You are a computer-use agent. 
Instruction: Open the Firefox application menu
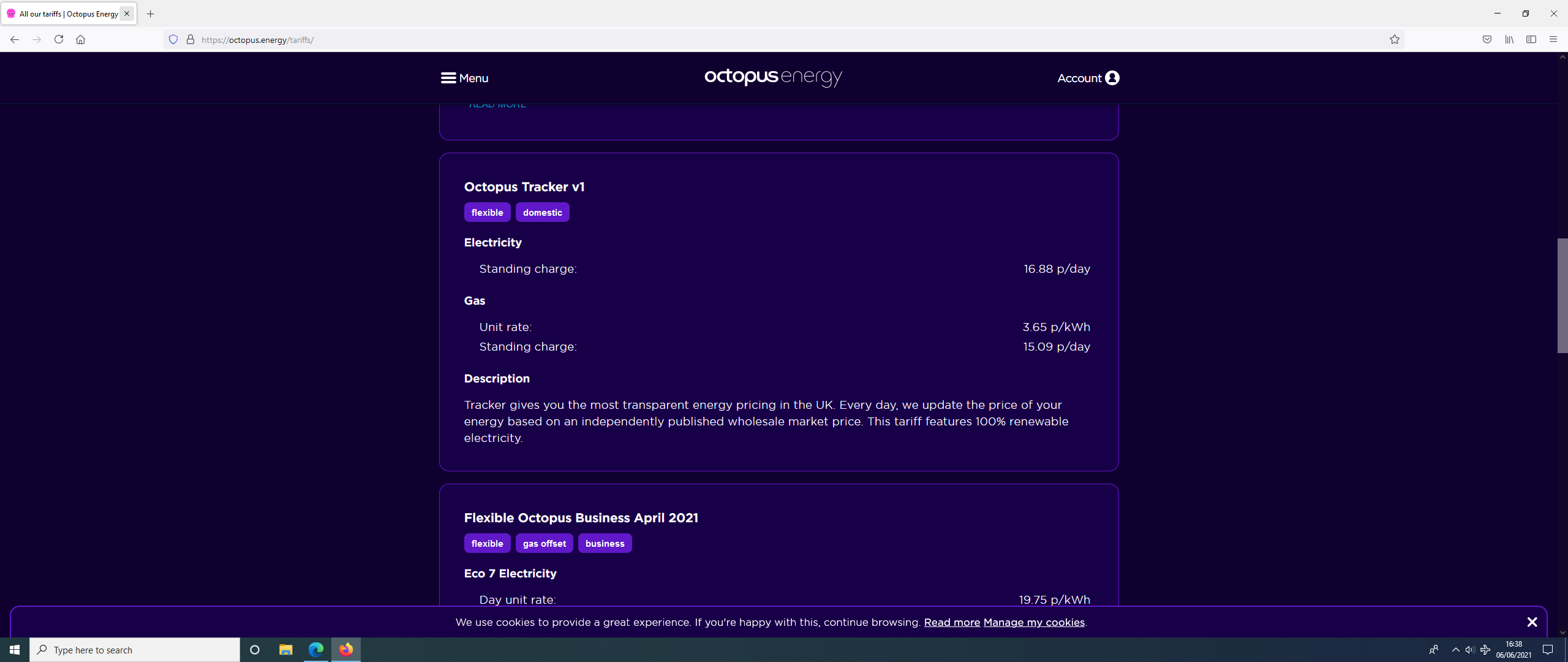(1553, 40)
